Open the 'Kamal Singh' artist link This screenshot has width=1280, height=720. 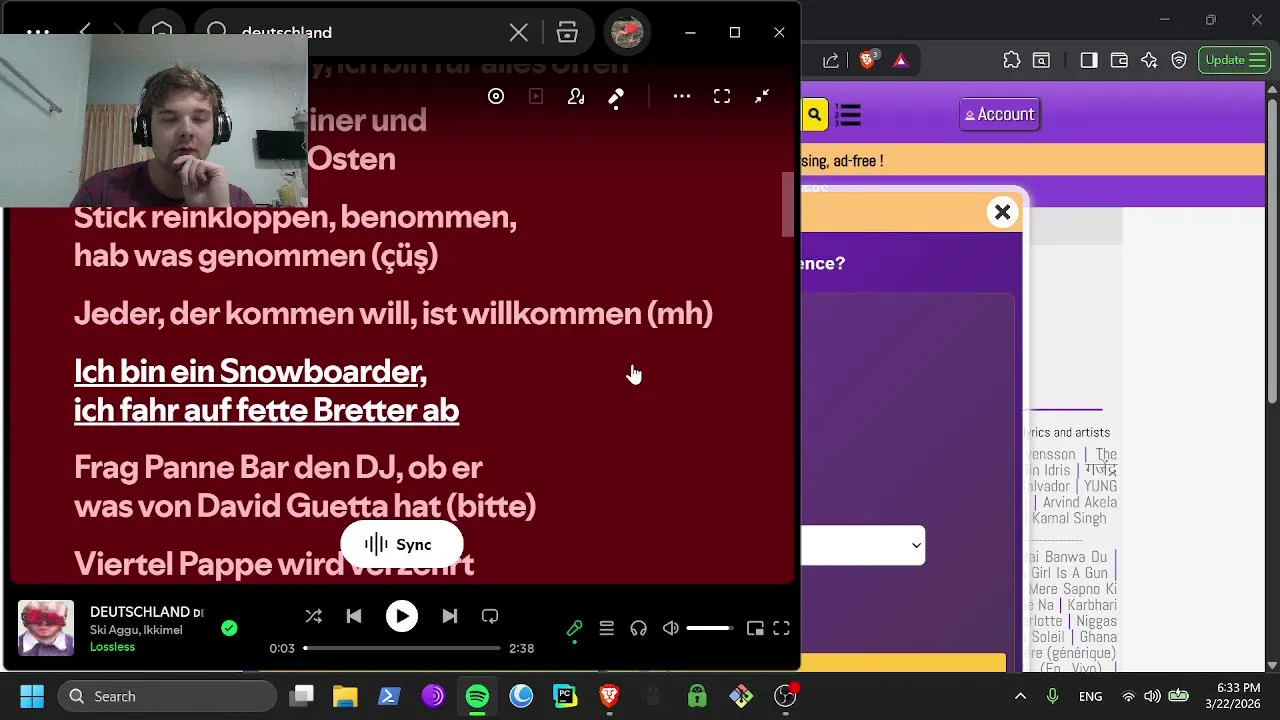[1069, 518]
